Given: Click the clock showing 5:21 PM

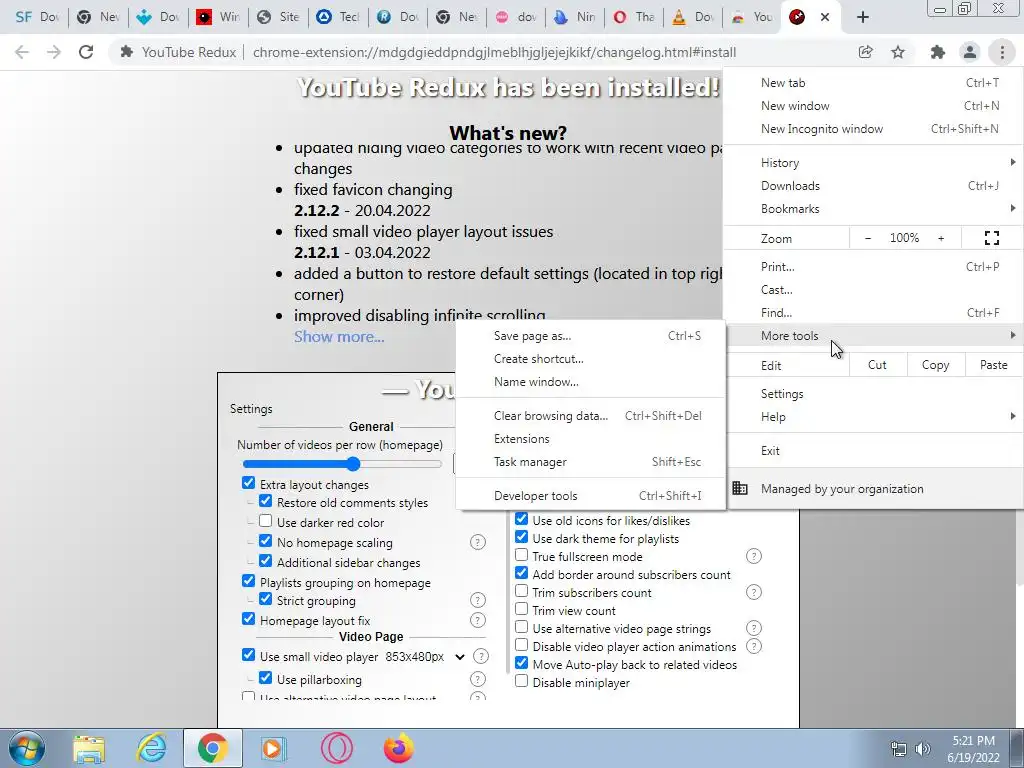Looking at the screenshot, I should (x=973, y=741).
